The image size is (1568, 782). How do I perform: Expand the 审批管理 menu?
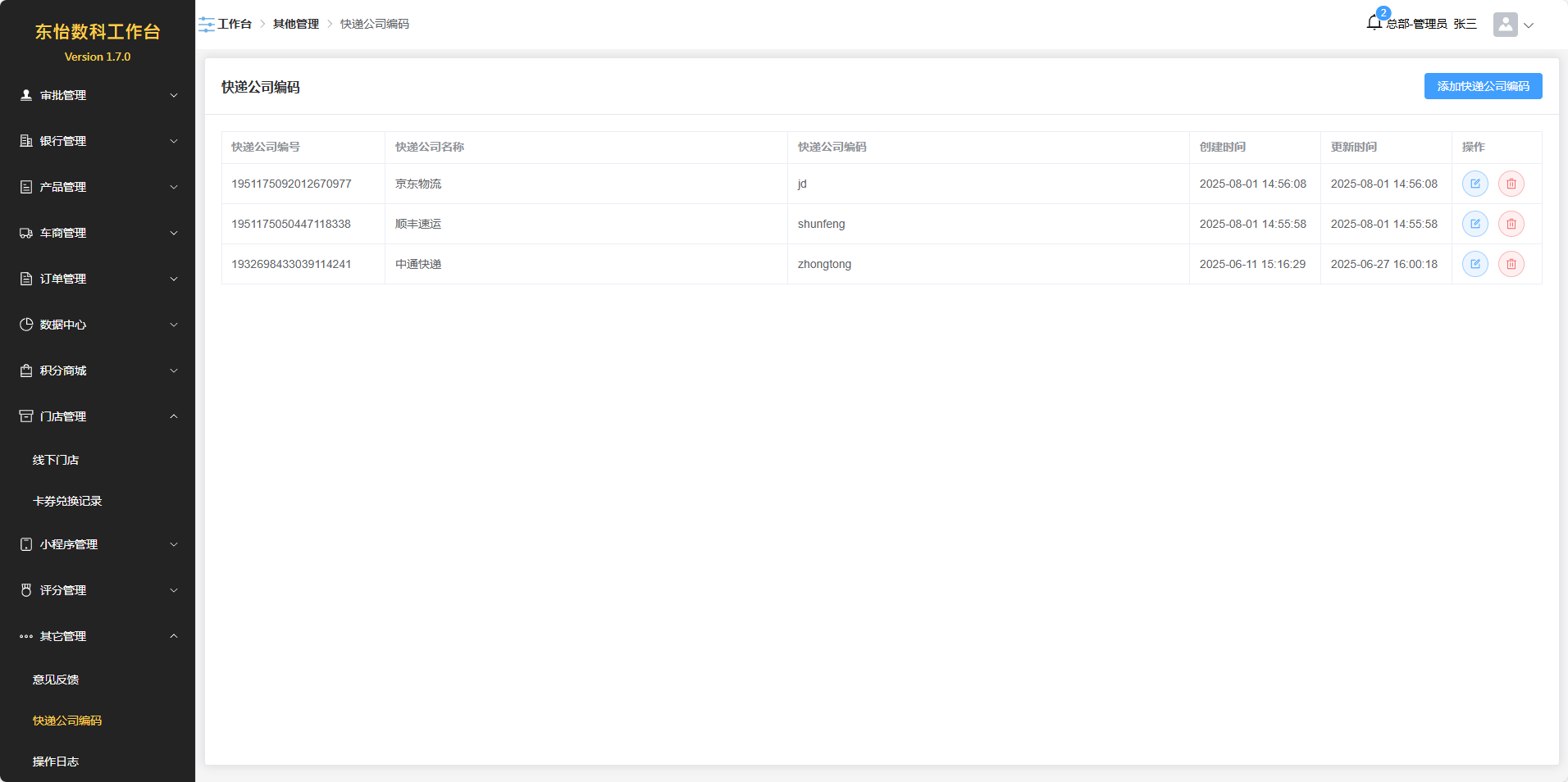point(97,95)
